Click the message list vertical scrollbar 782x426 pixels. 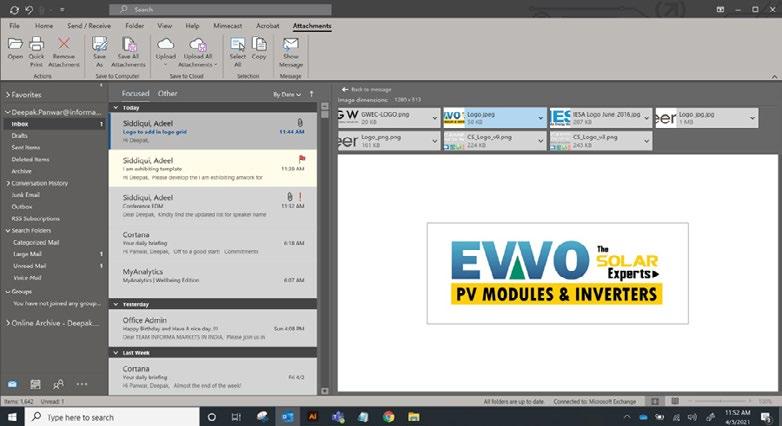point(325,248)
